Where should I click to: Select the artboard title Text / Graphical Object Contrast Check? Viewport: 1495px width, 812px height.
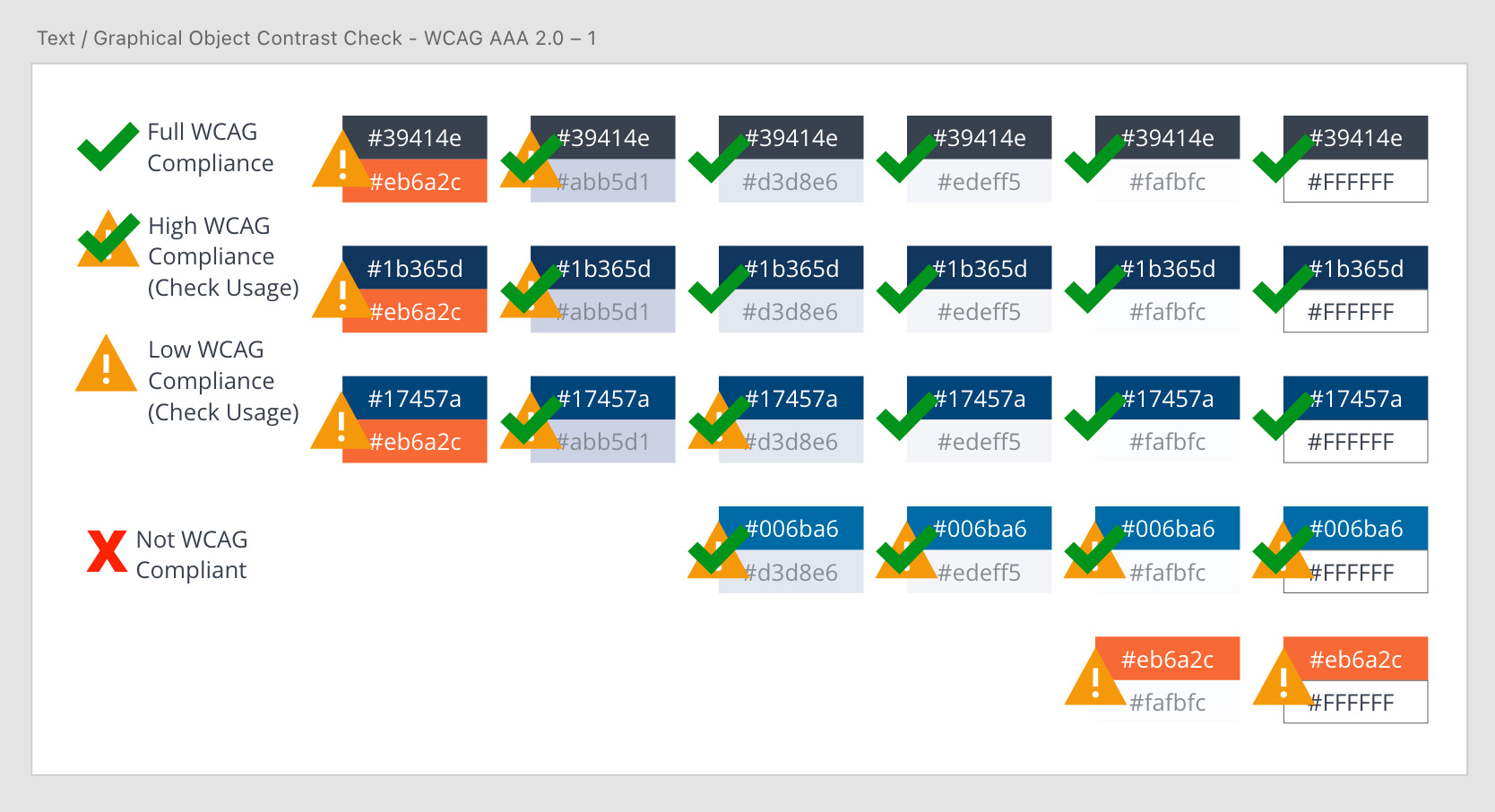(316, 39)
